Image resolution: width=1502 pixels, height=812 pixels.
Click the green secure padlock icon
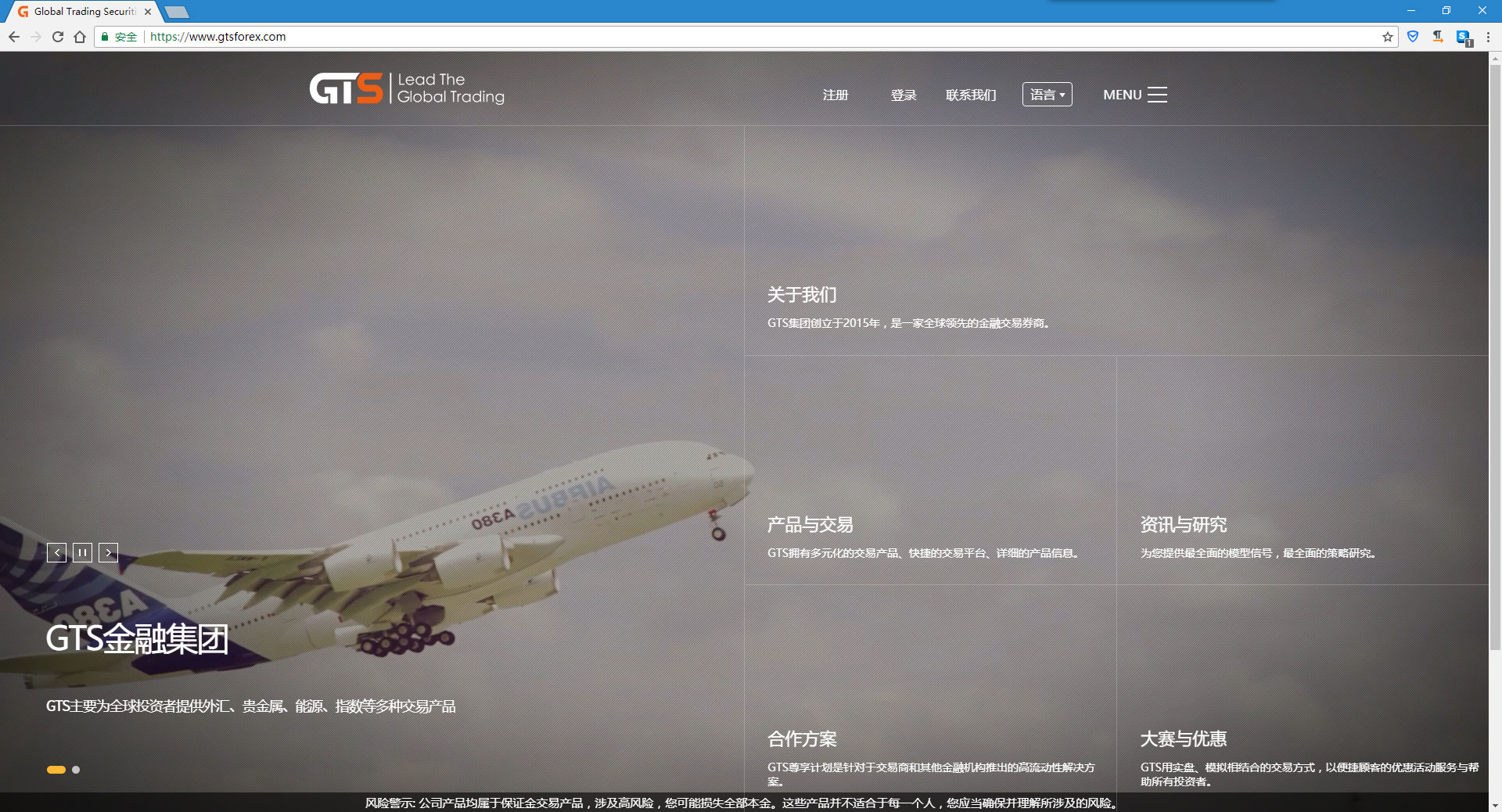tap(105, 37)
